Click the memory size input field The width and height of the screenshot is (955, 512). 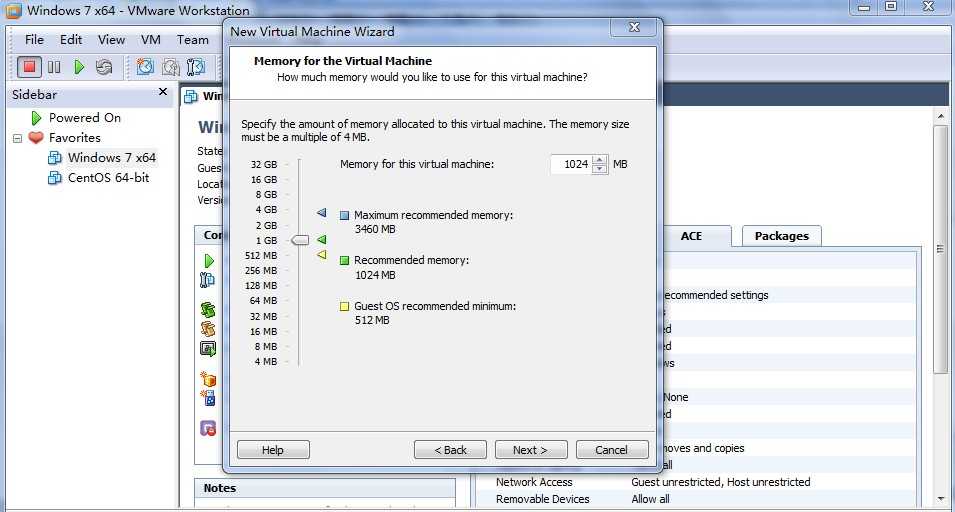(x=571, y=164)
